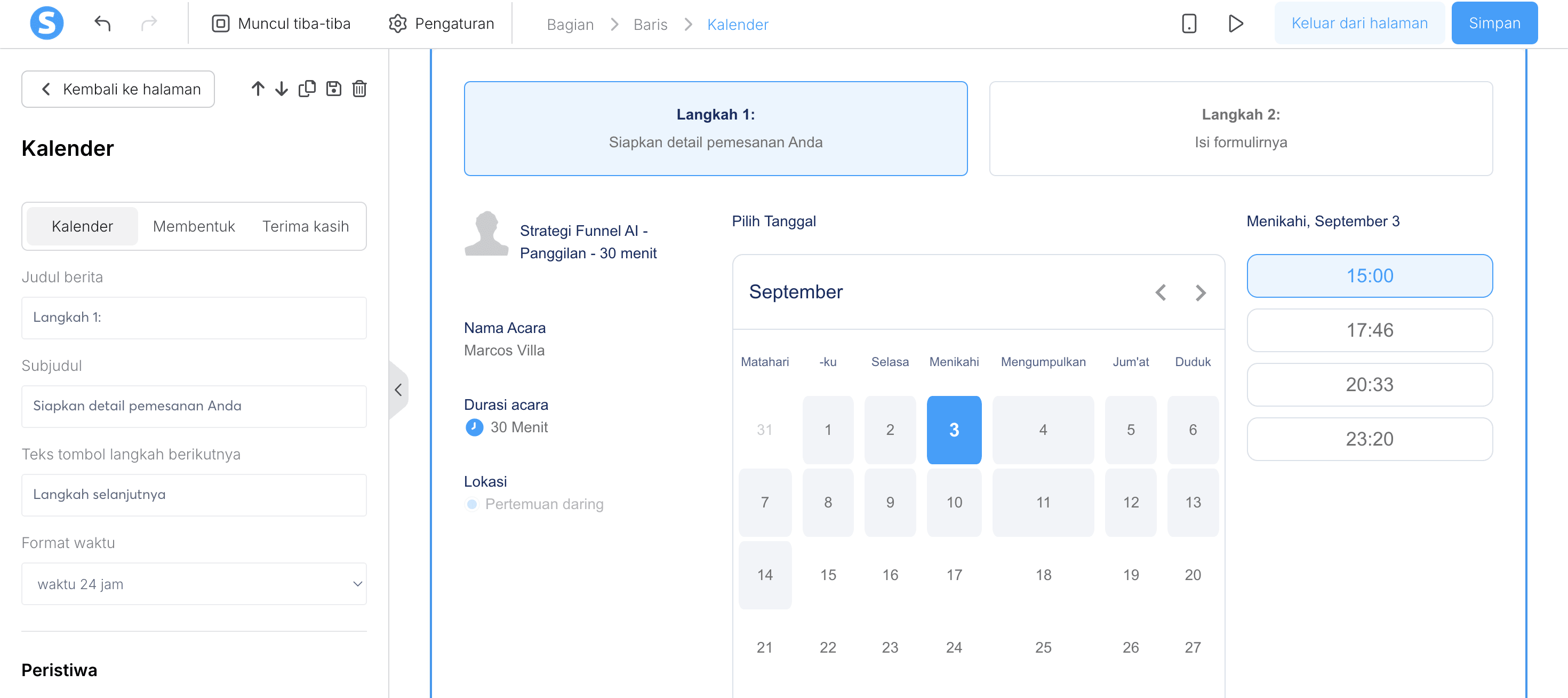
Task: Save element as template icon
Action: pyautogui.click(x=333, y=89)
